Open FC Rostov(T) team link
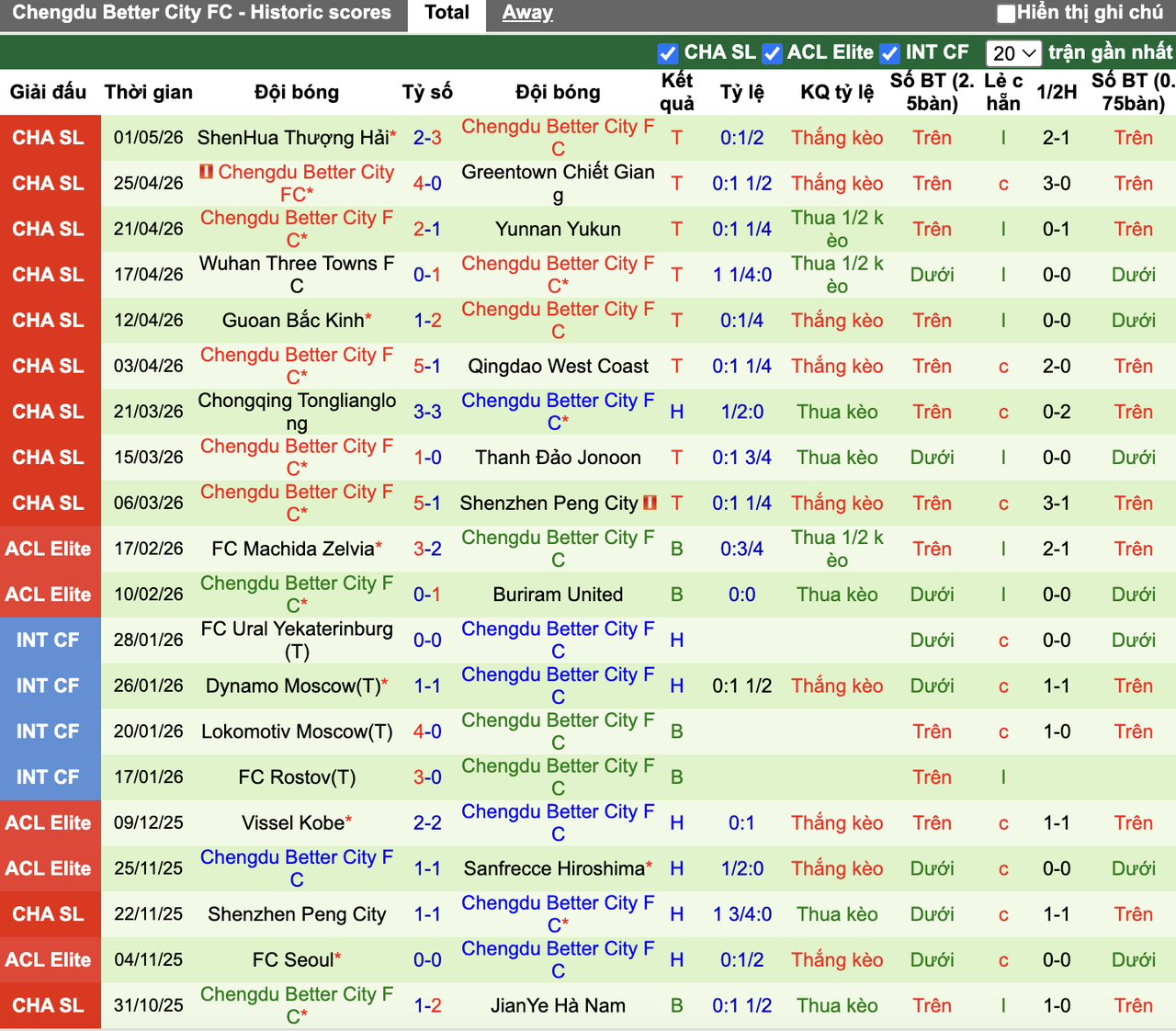Viewport: 1176px width, 1031px height. pyautogui.click(x=297, y=777)
